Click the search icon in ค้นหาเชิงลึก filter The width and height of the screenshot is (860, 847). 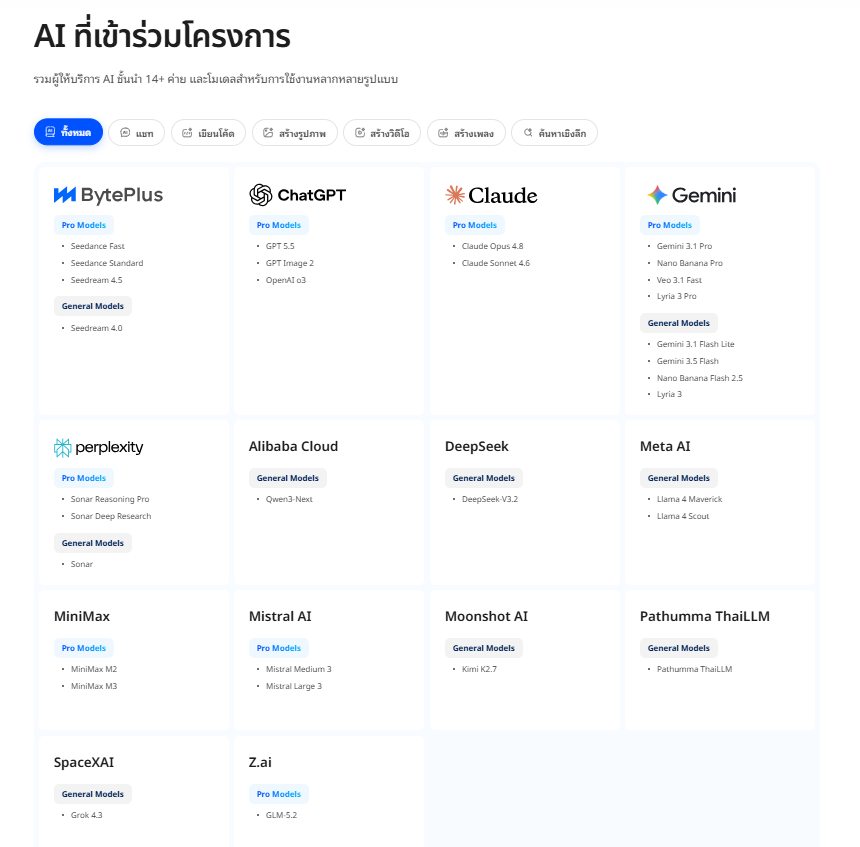point(528,133)
